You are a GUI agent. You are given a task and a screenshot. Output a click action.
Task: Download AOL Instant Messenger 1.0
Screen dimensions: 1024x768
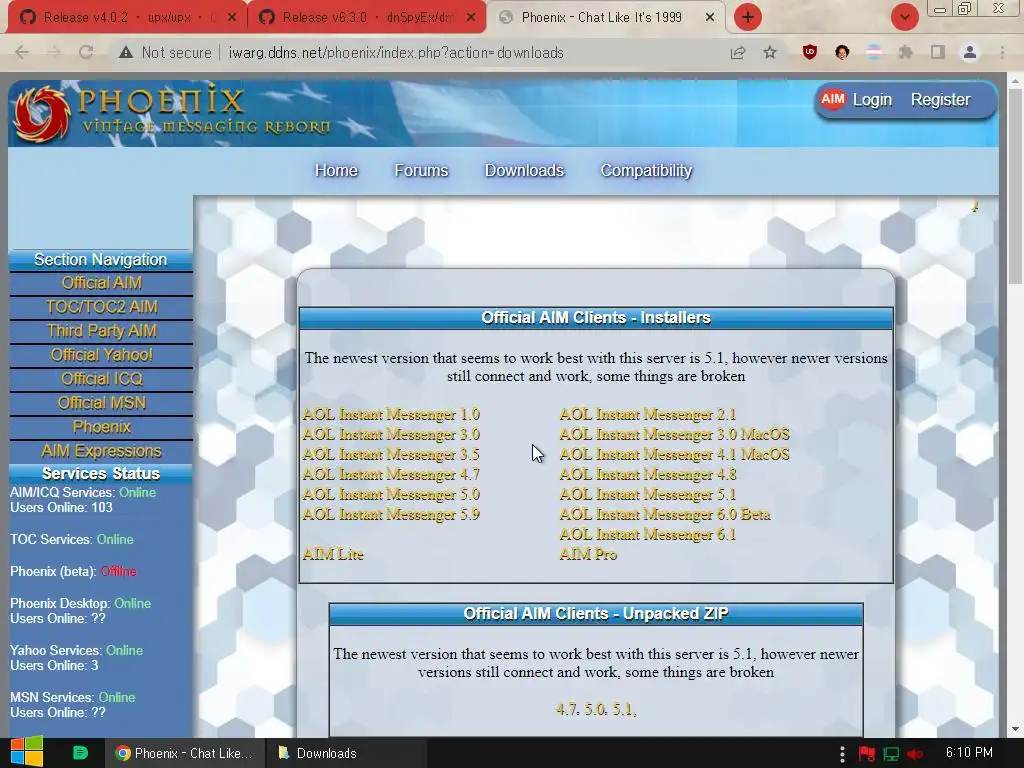[391, 415]
